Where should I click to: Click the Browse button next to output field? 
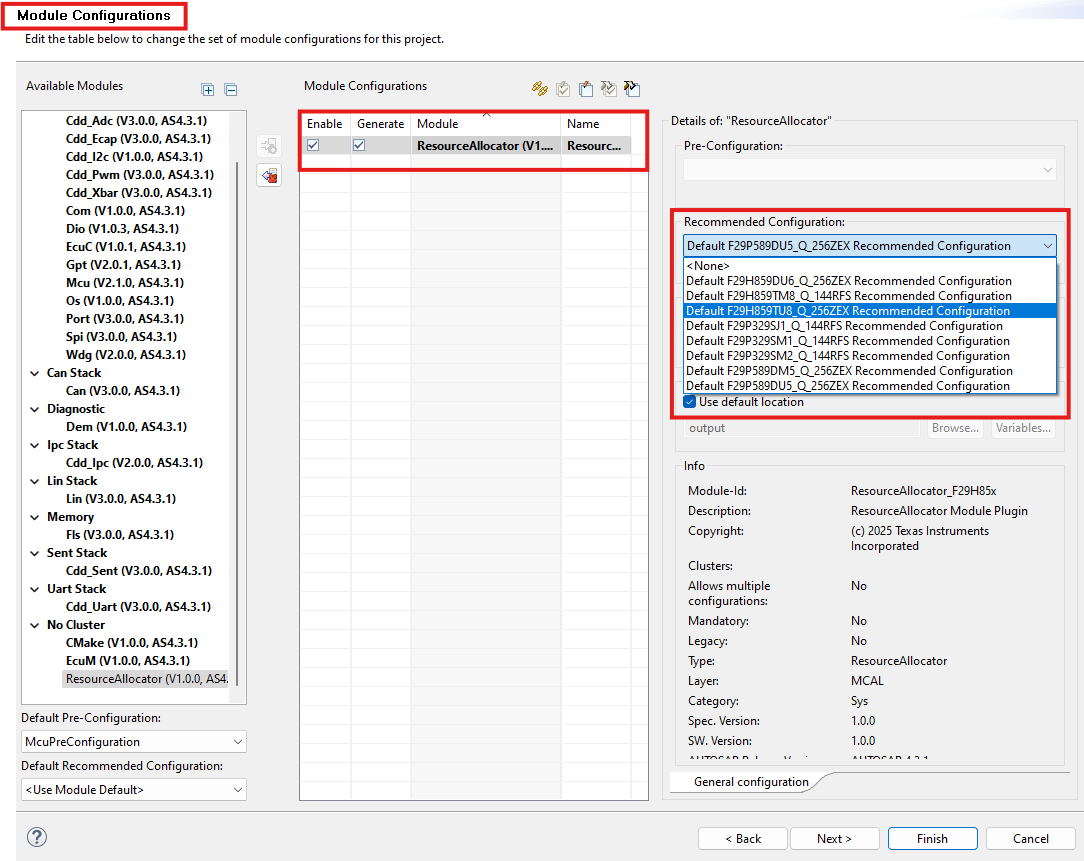[955, 427]
